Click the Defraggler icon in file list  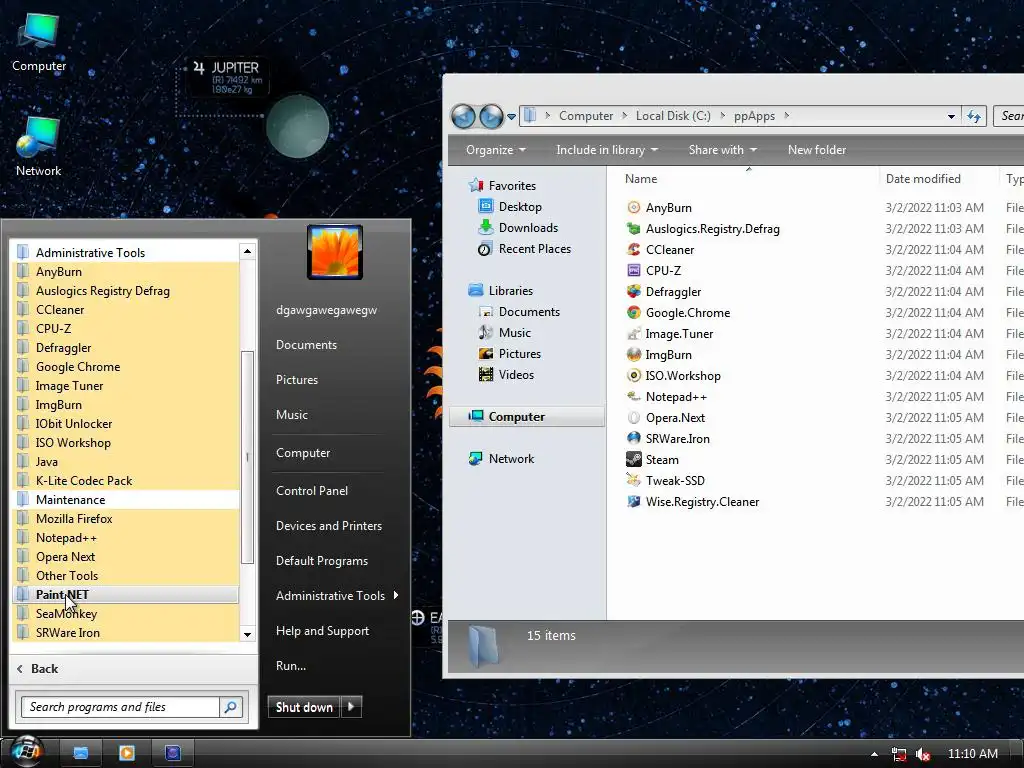tap(633, 291)
